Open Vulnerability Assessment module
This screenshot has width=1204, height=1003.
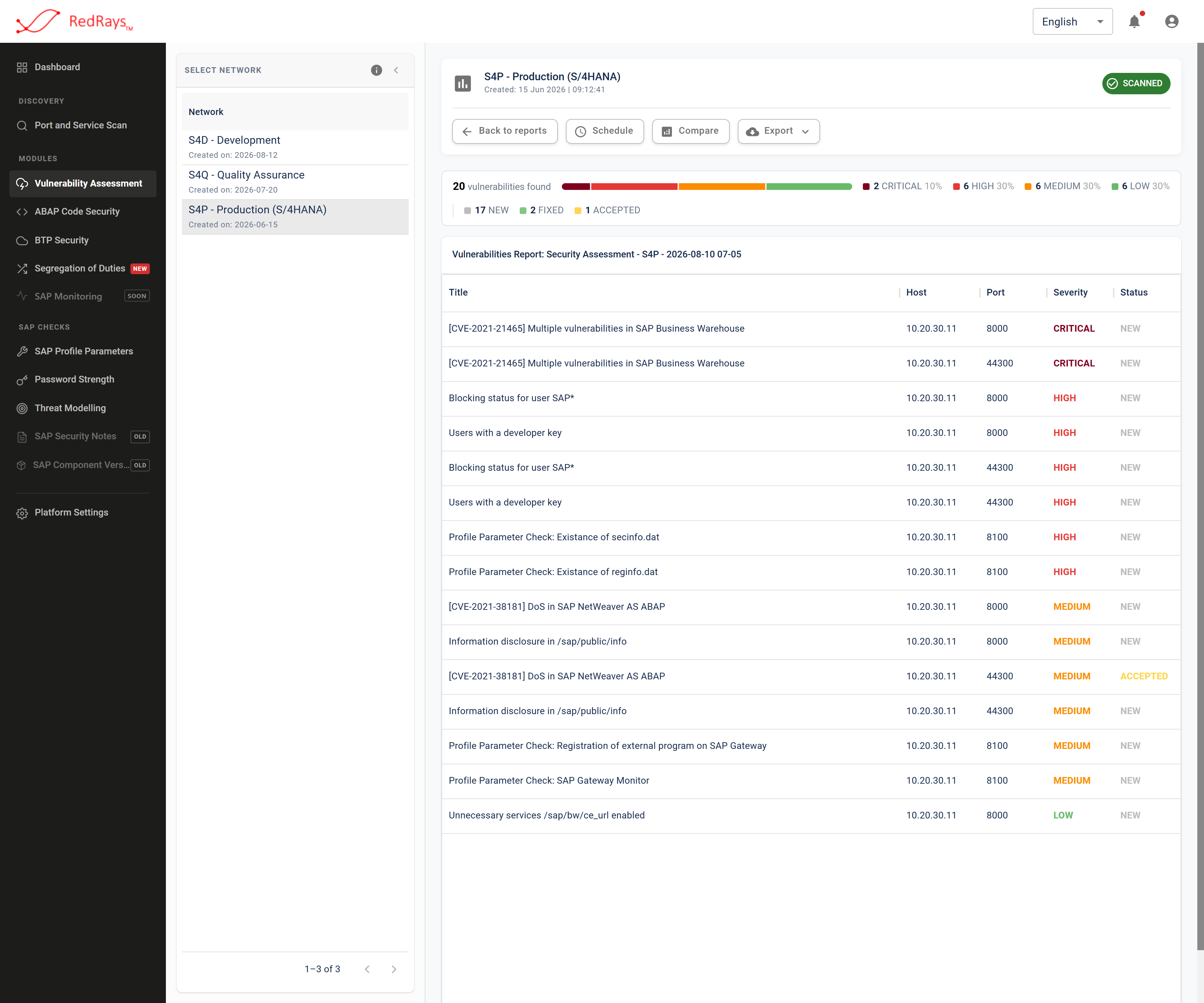[83, 184]
